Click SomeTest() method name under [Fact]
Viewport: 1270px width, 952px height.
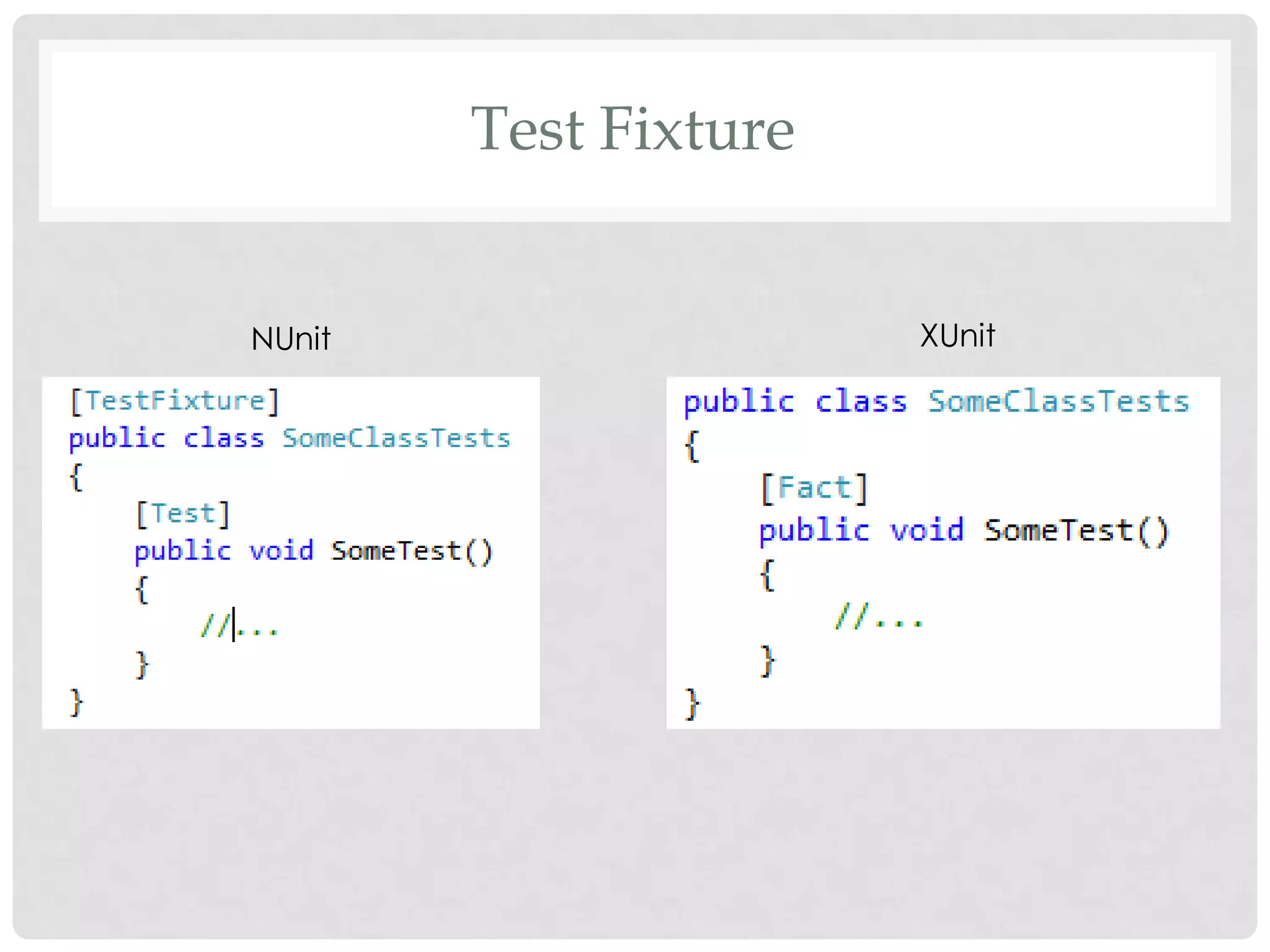tap(1077, 531)
